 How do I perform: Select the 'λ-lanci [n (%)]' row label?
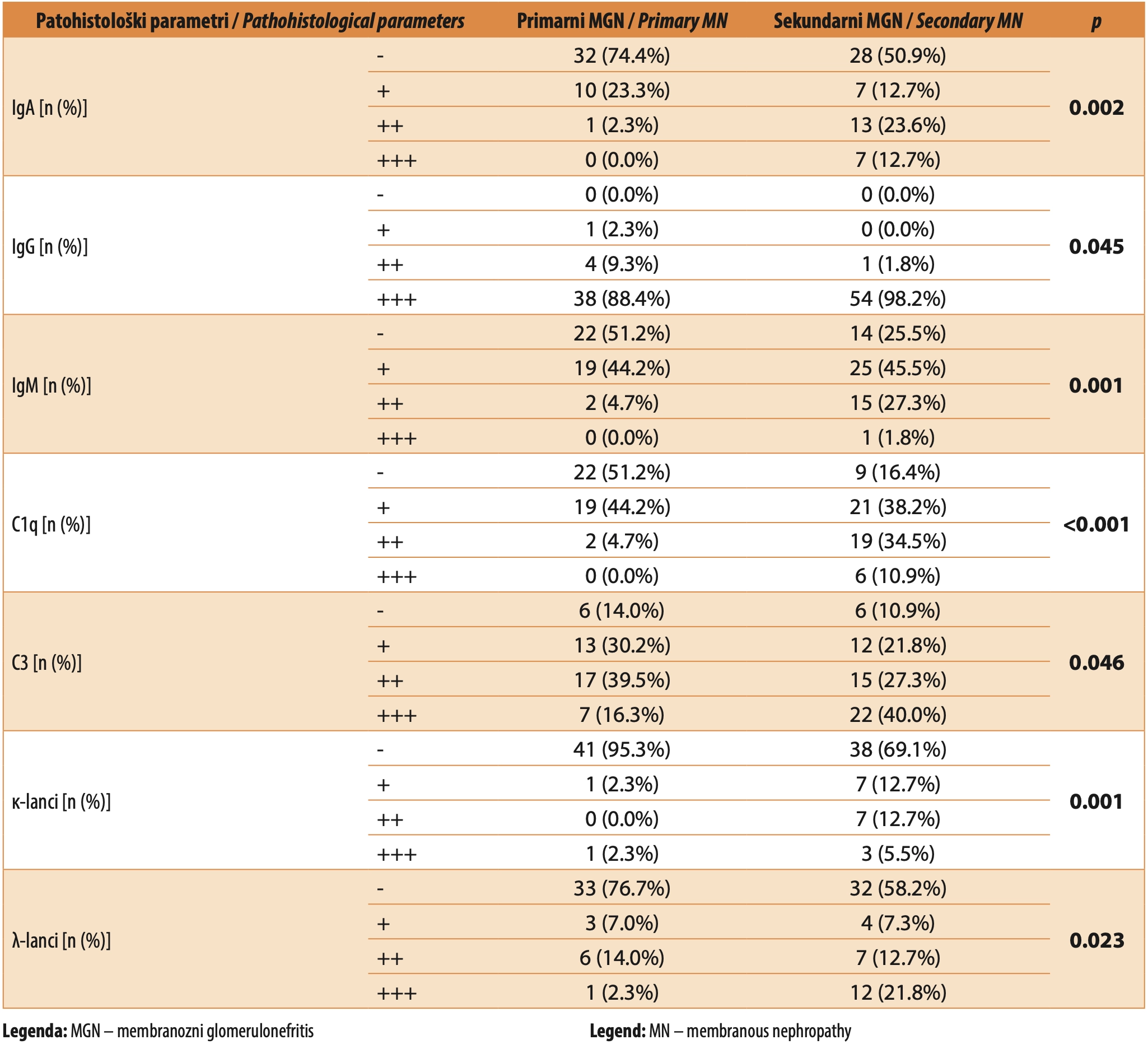click(x=62, y=940)
